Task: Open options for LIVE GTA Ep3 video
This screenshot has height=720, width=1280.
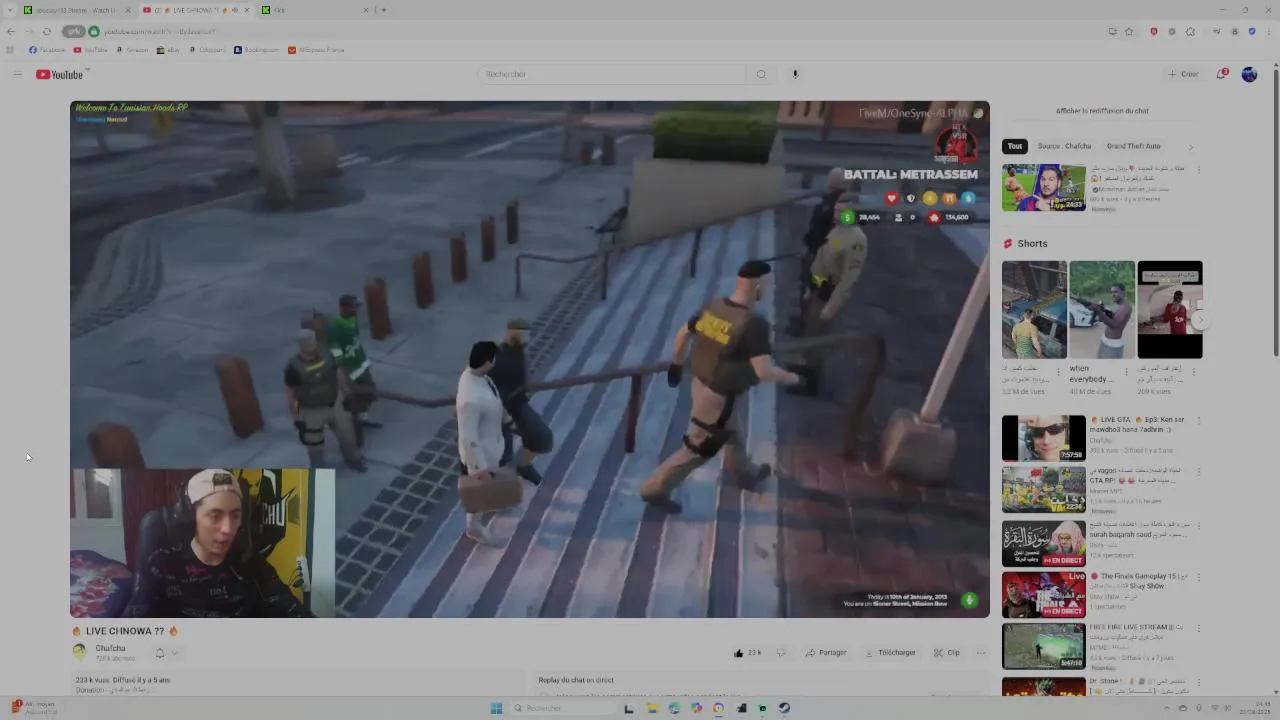Action: coord(1198,421)
